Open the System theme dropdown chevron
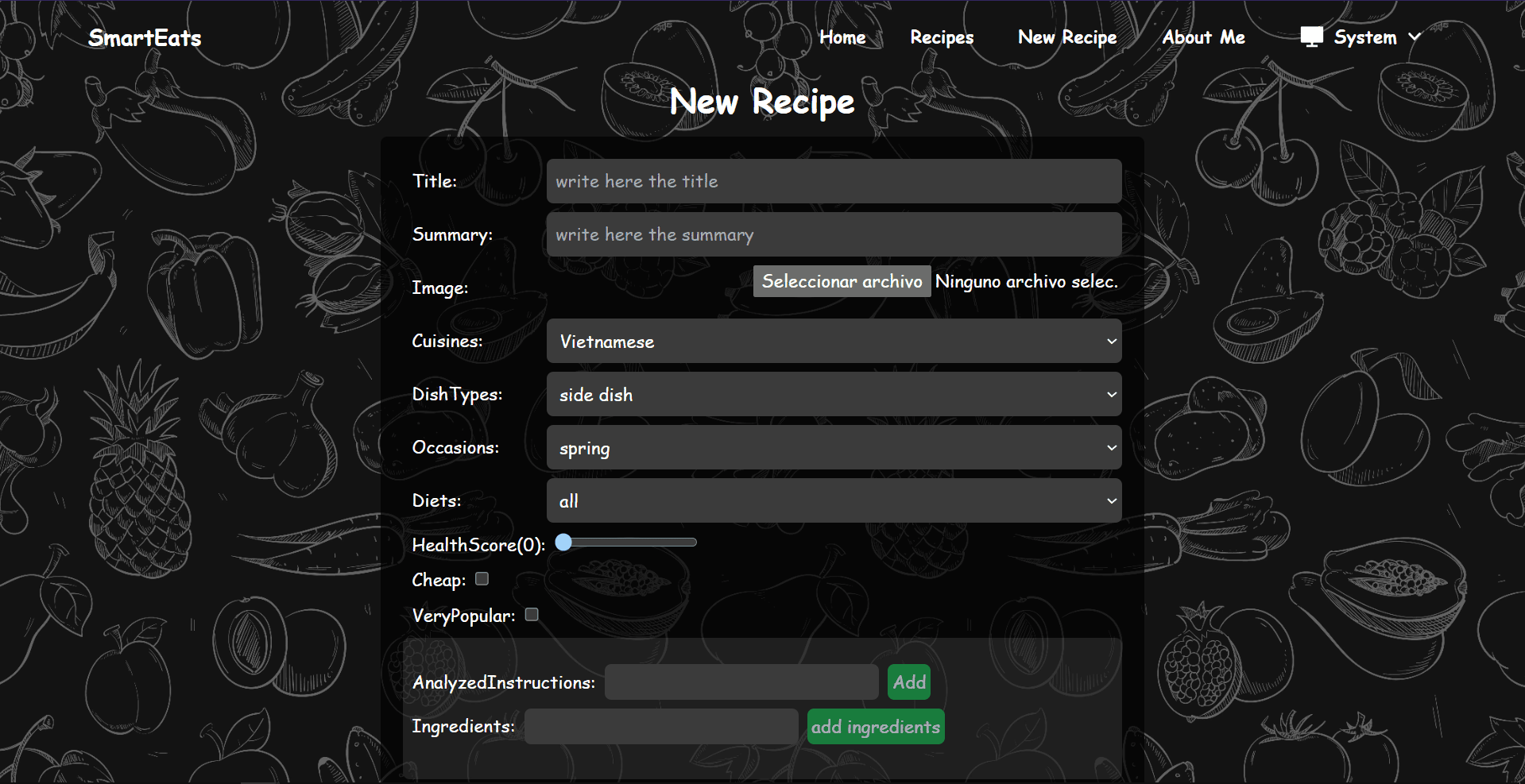This screenshot has height=784, width=1525. pos(1415,37)
